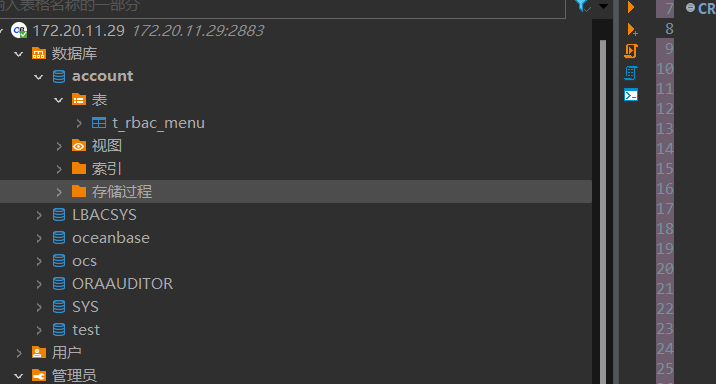The image size is (716, 384).
Task: Select the t_rbac_menu table icon
Action: (x=99, y=123)
